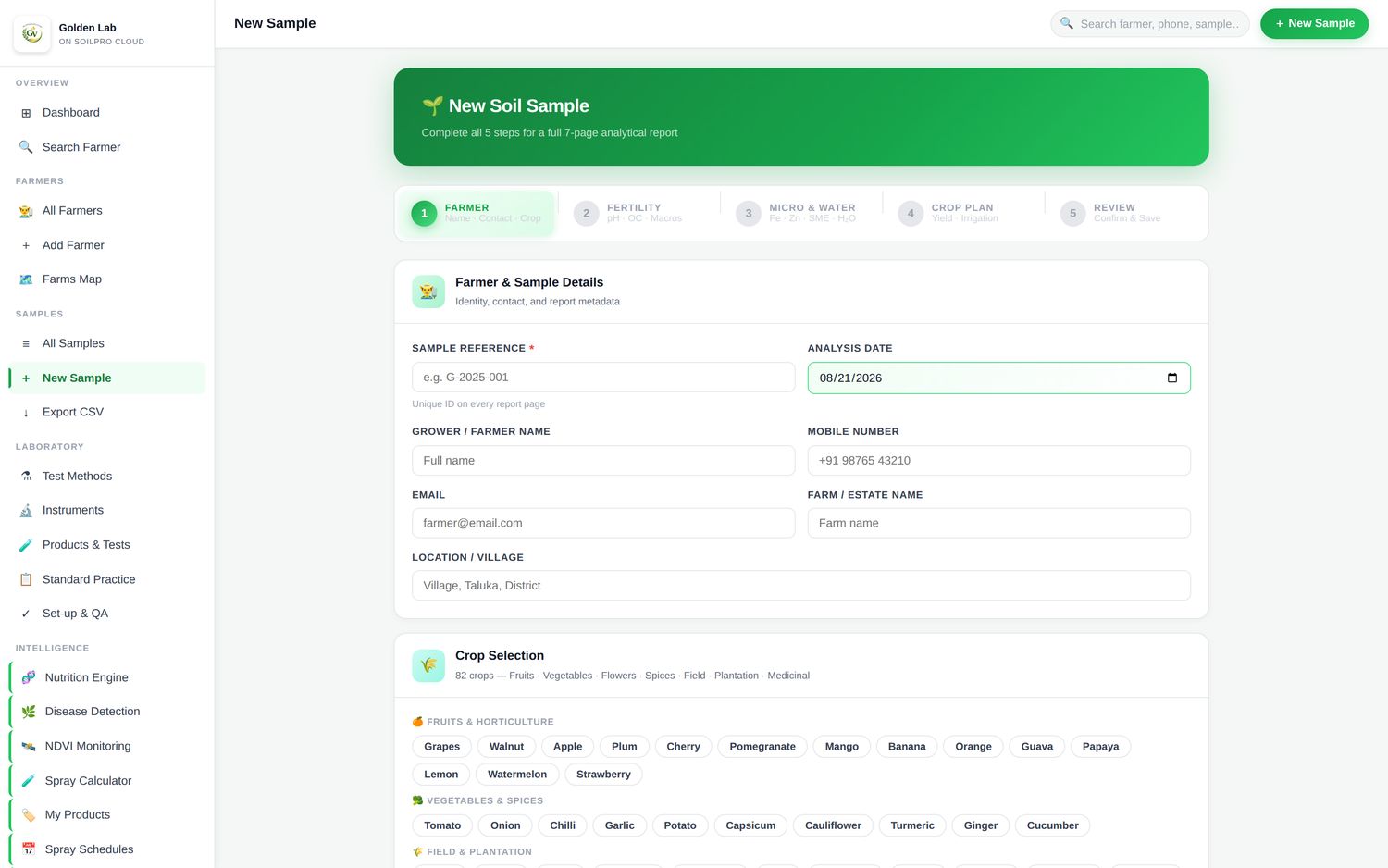Image resolution: width=1388 pixels, height=868 pixels.
Task: Go to step 5 Review tab
Action: pos(1125,213)
